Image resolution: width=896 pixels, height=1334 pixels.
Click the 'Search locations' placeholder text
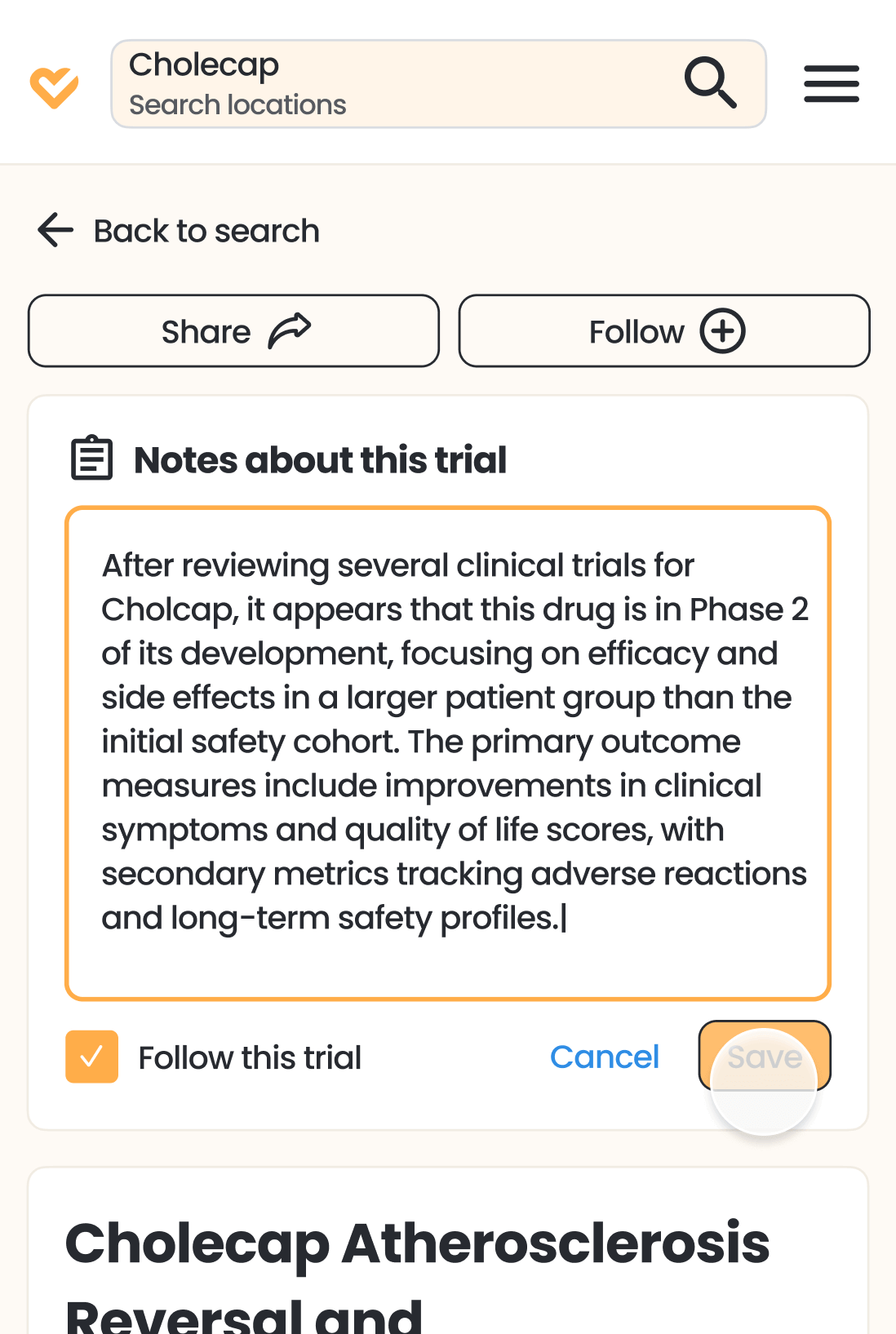click(237, 105)
